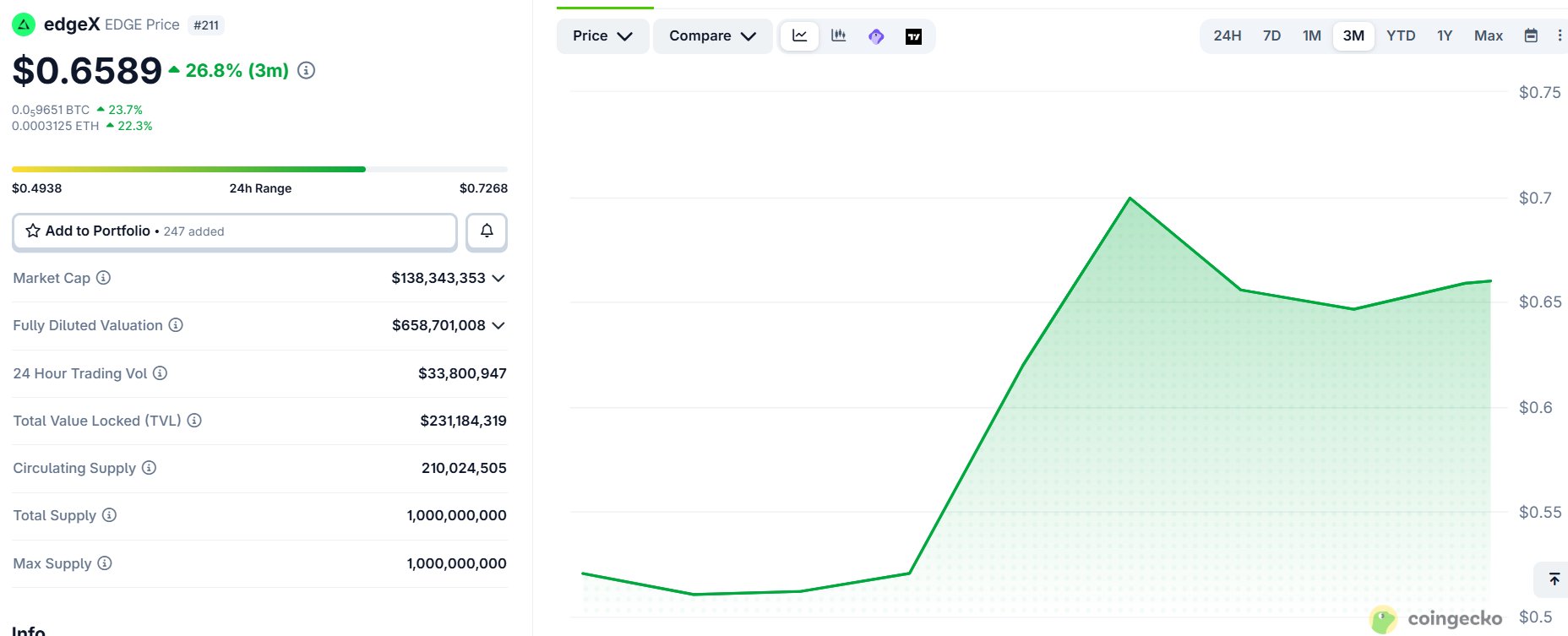Open the Compare dropdown
1568x636 pixels.
[x=712, y=36]
